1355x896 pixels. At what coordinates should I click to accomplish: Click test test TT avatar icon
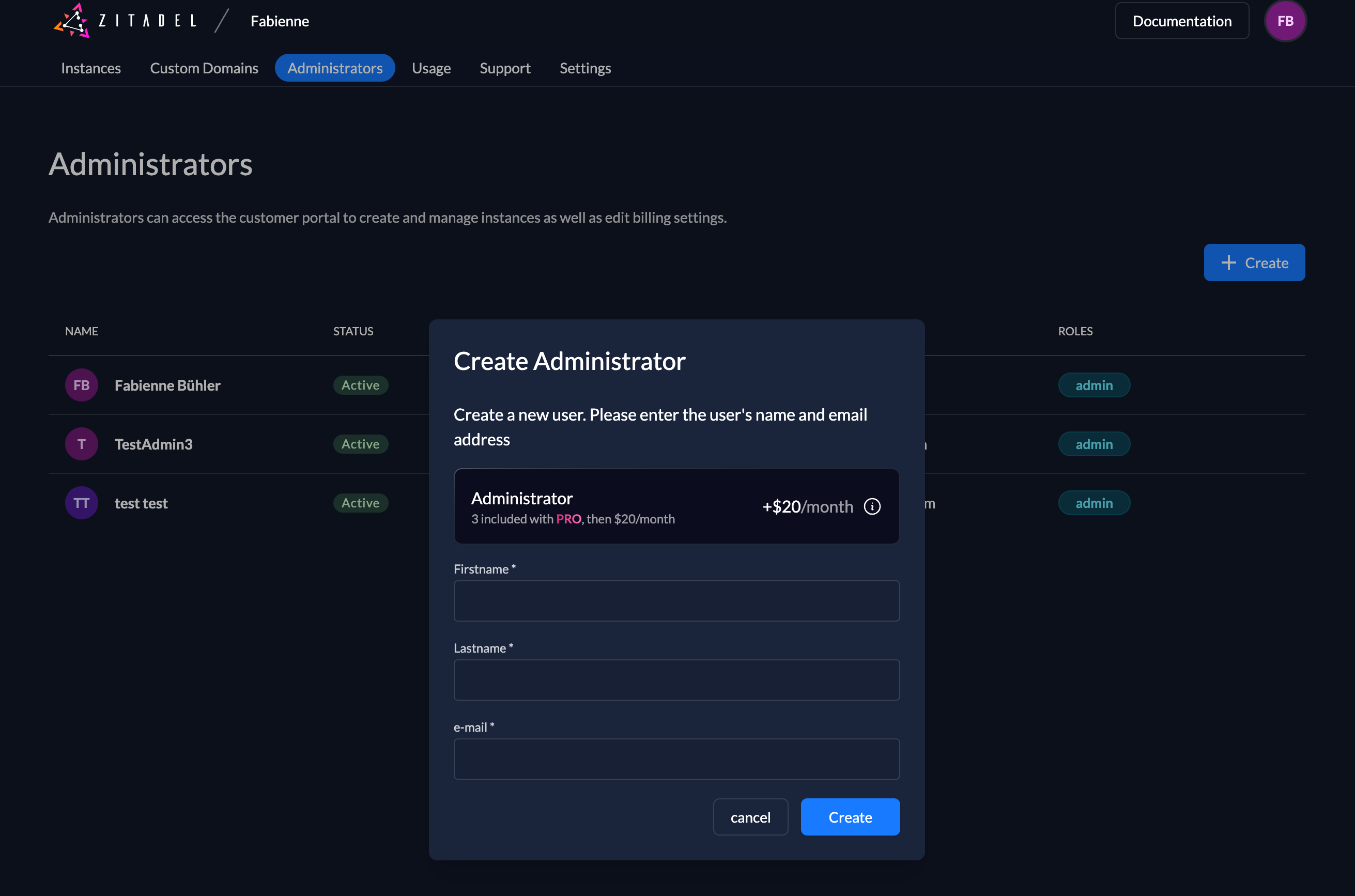[x=81, y=502]
